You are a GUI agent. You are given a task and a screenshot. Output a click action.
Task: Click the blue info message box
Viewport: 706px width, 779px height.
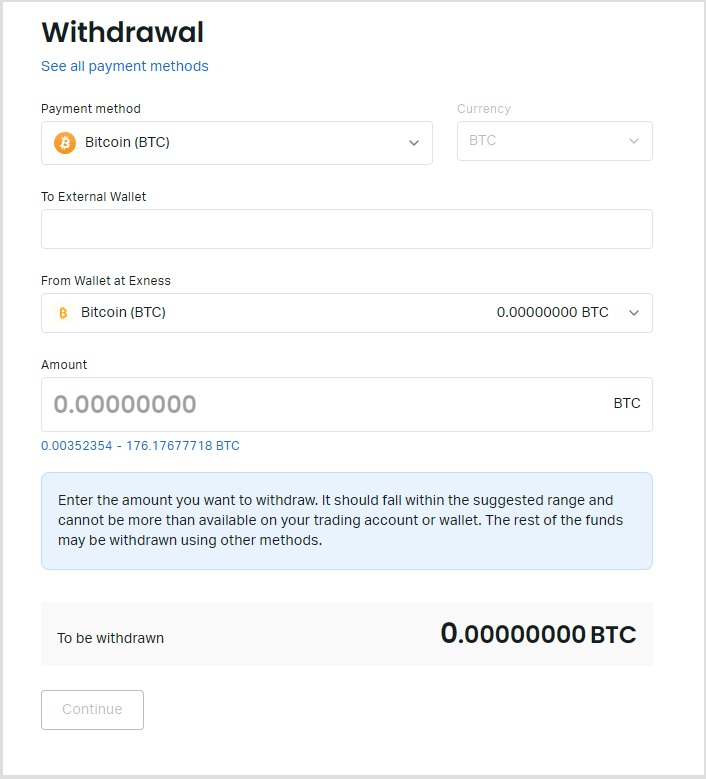pyautogui.click(x=346, y=520)
